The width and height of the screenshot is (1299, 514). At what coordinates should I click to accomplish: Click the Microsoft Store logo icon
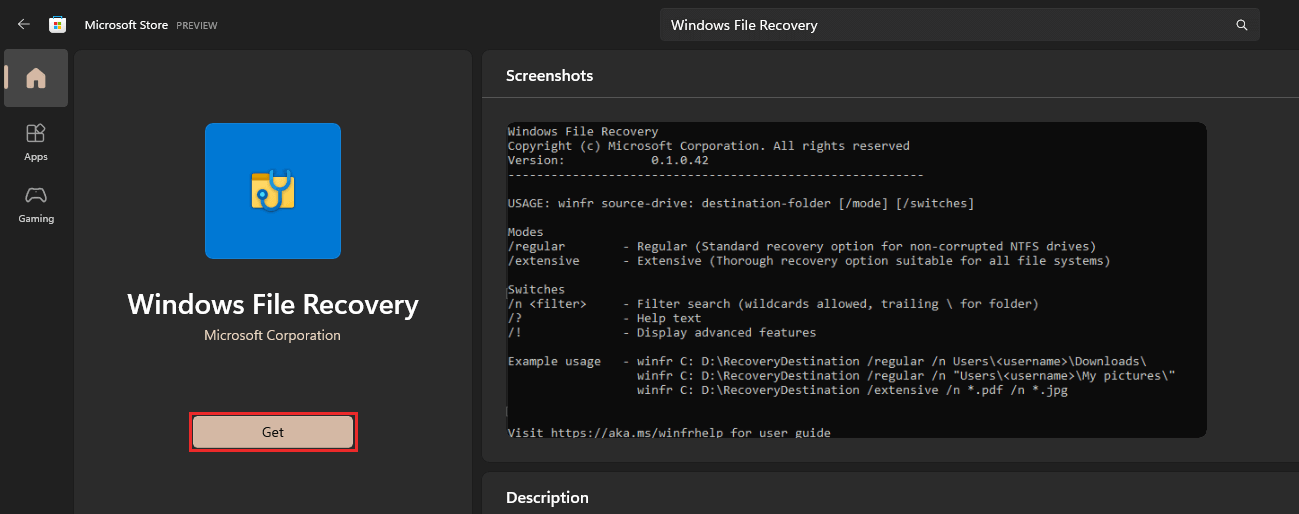click(x=59, y=24)
